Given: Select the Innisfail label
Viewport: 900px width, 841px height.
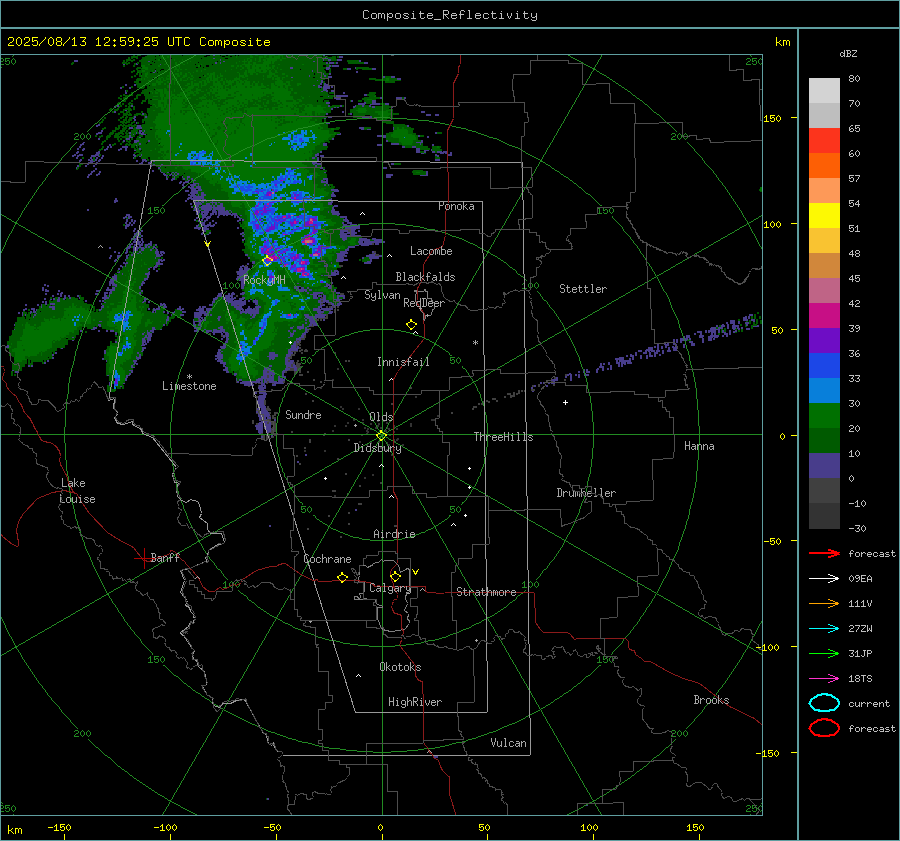Looking at the screenshot, I should tap(403, 362).
